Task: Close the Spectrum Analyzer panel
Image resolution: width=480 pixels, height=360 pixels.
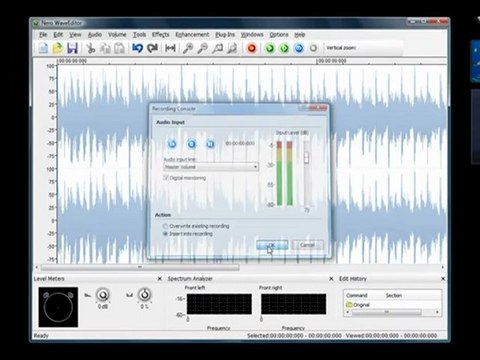Action: pyautogui.click(x=331, y=278)
